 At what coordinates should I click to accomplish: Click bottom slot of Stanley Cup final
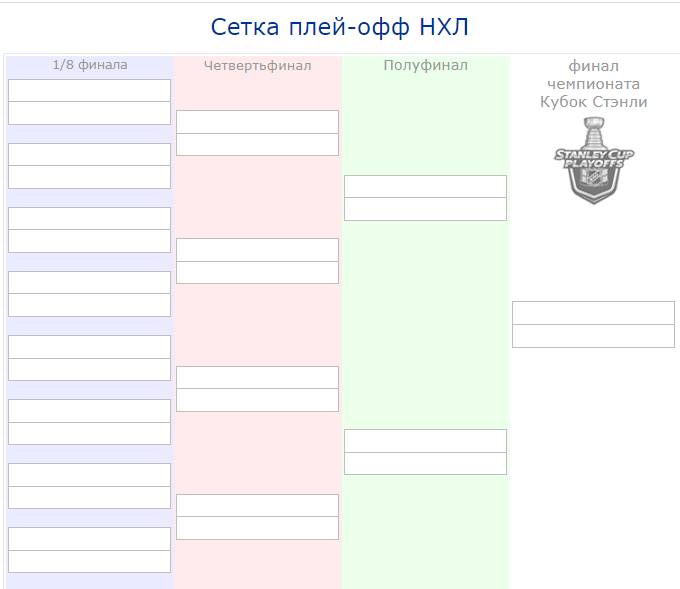click(x=594, y=336)
